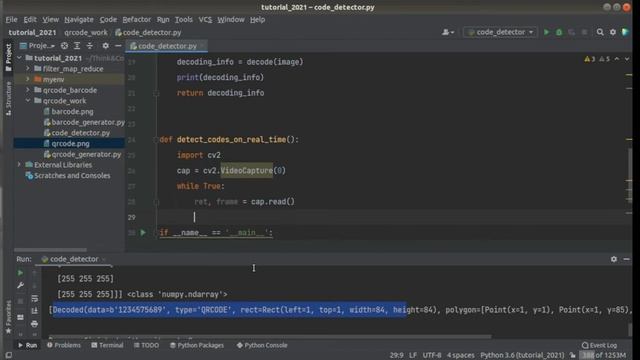Hide the Run tool window
This screenshot has width=640, height=360.
tap(626, 259)
